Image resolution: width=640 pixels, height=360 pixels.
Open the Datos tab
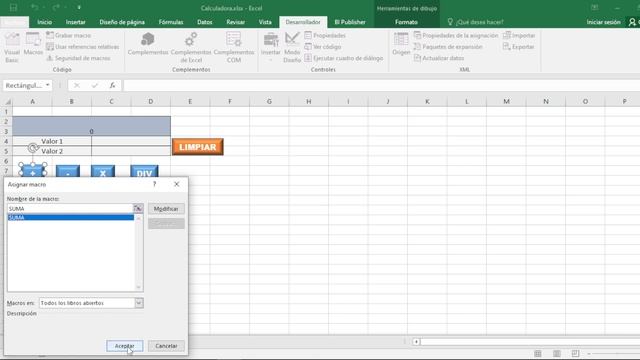204,22
